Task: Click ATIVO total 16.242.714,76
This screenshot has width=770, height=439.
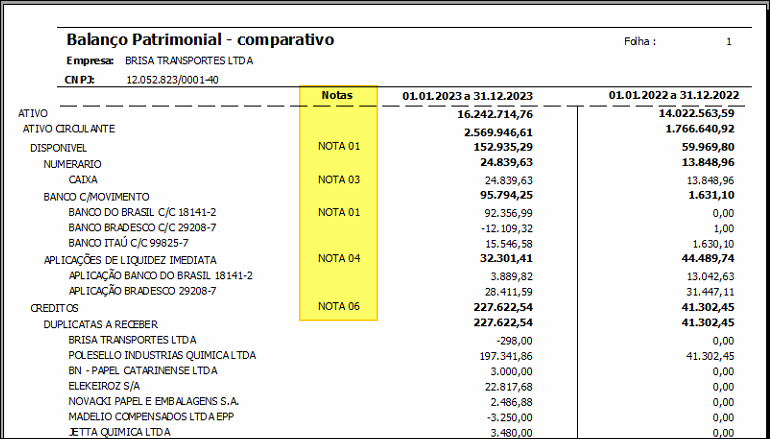Action: pos(495,114)
